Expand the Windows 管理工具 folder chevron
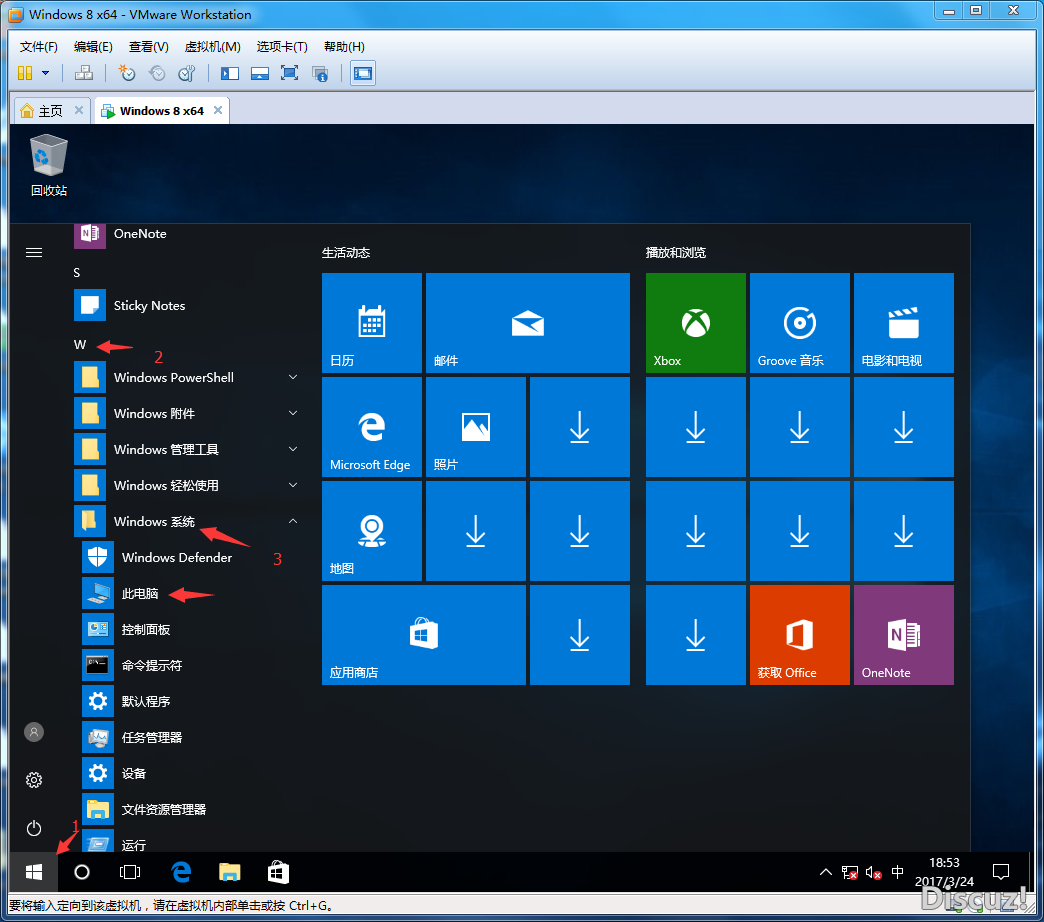The height and width of the screenshot is (922, 1044). coord(293,449)
